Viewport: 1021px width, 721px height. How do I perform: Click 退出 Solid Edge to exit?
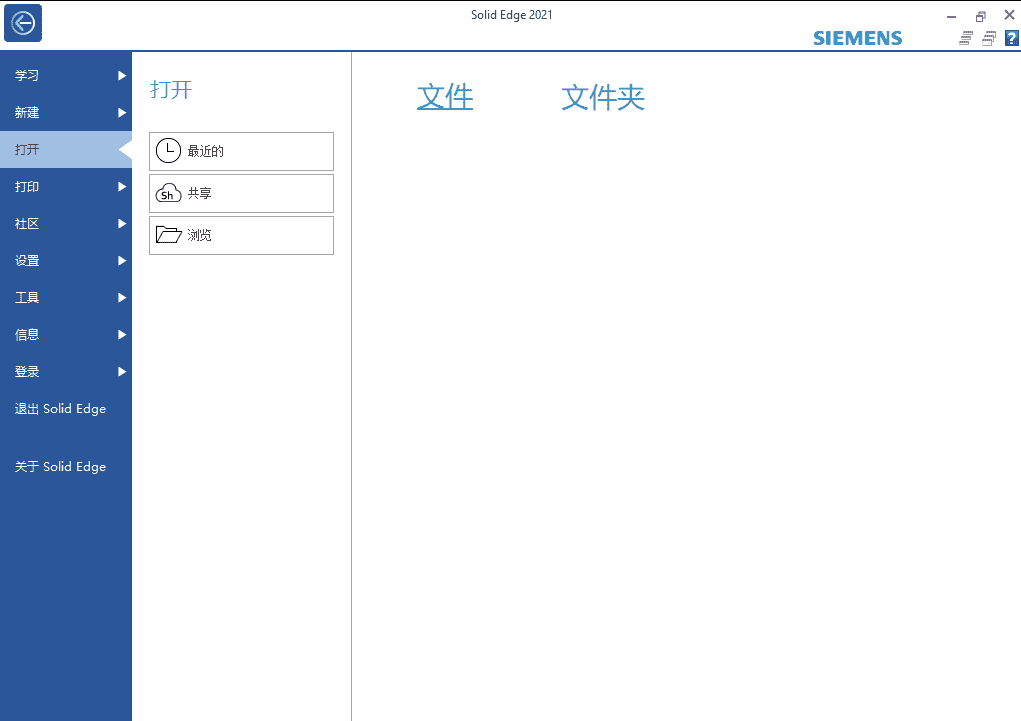tap(60, 409)
